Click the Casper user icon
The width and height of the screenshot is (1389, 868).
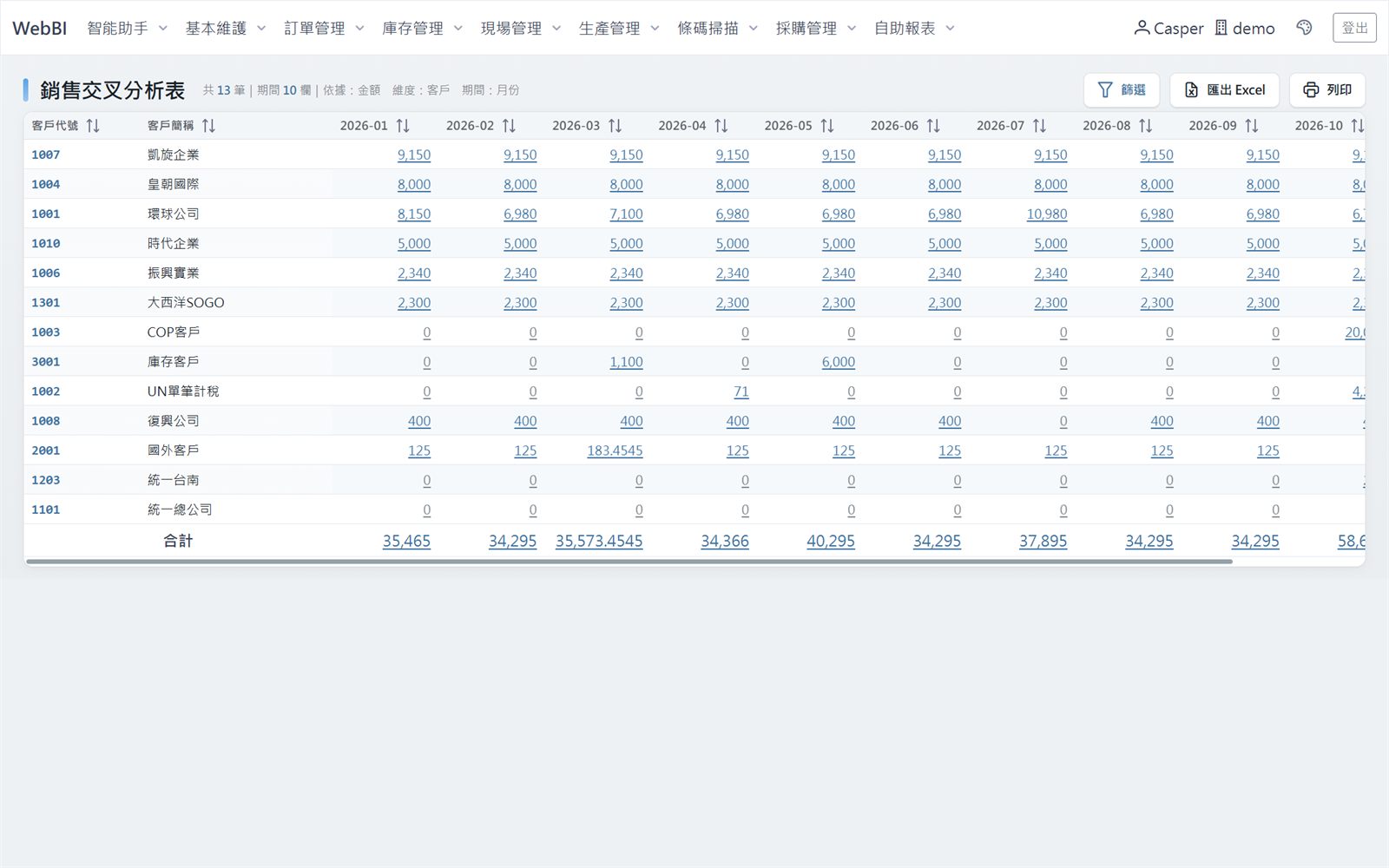point(1142,28)
